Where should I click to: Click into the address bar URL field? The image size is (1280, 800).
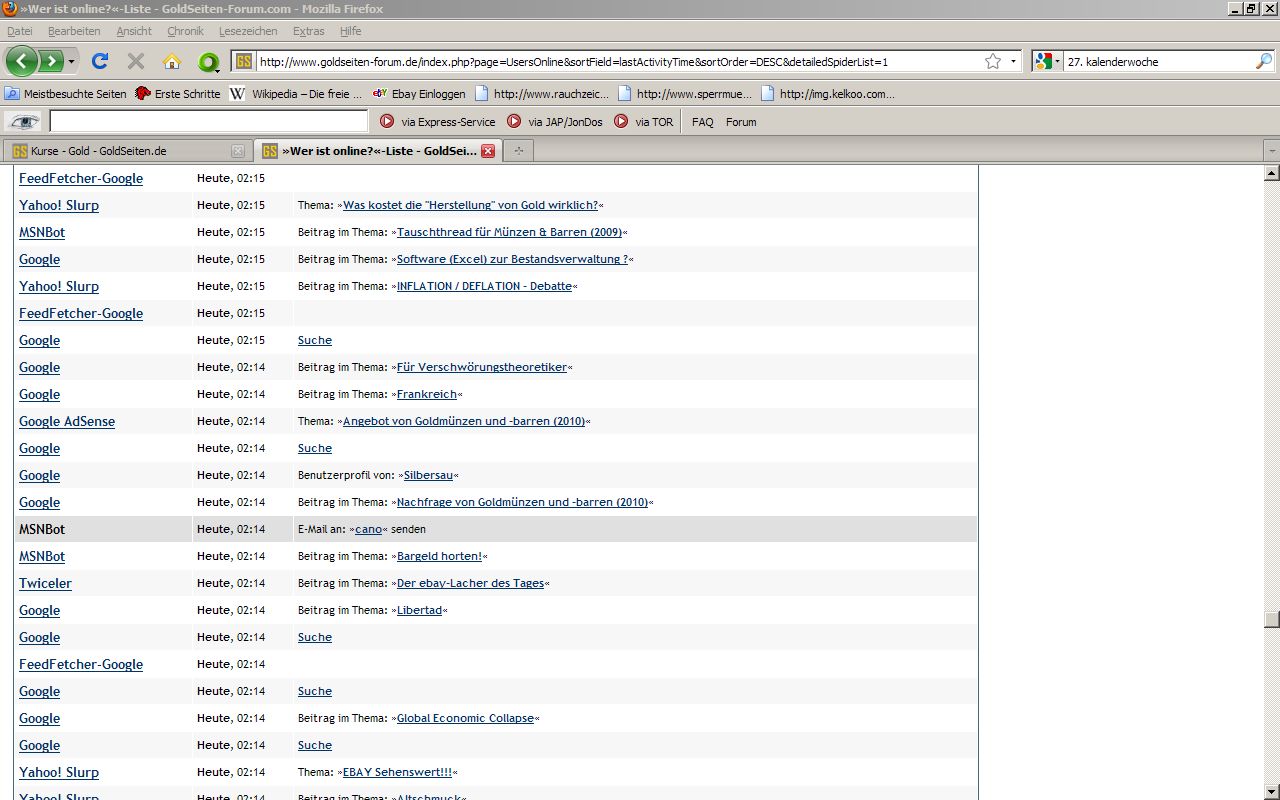coord(620,61)
